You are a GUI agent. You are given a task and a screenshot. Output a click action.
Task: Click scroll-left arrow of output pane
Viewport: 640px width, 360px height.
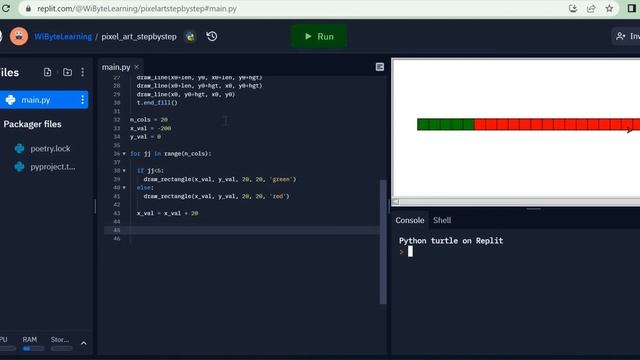(396, 202)
